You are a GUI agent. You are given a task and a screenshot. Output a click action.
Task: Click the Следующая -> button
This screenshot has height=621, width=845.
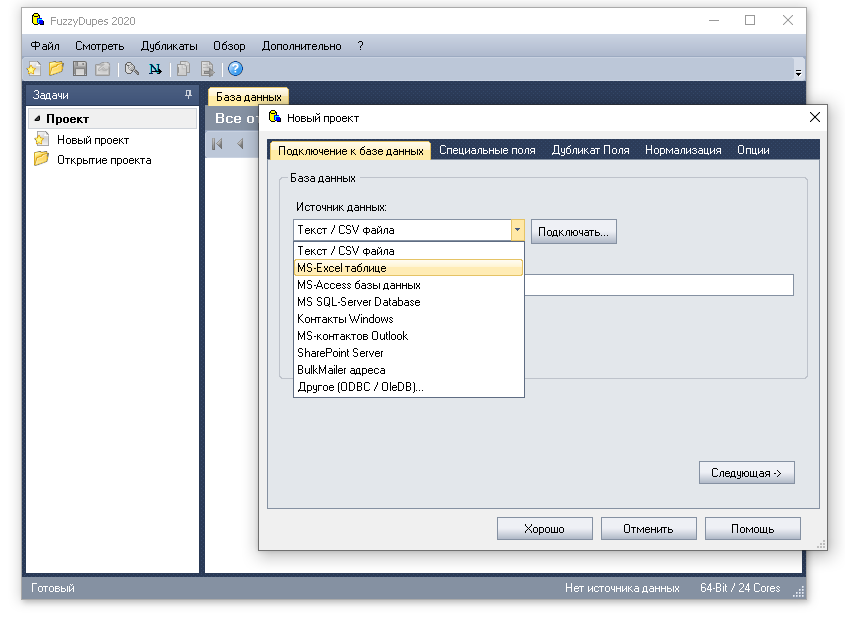[746, 473]
